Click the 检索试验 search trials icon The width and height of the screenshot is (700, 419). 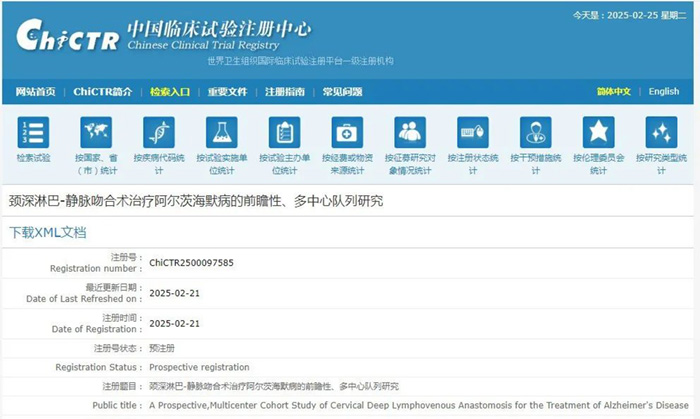pyautogui.click(x=33, y=132)
